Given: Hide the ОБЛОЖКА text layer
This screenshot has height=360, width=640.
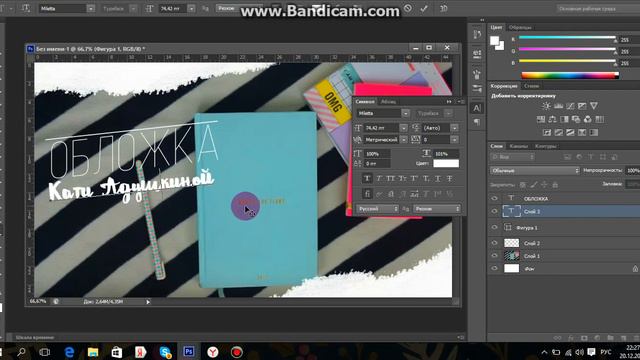Looking at the screenshot, I should click(494, 198).
